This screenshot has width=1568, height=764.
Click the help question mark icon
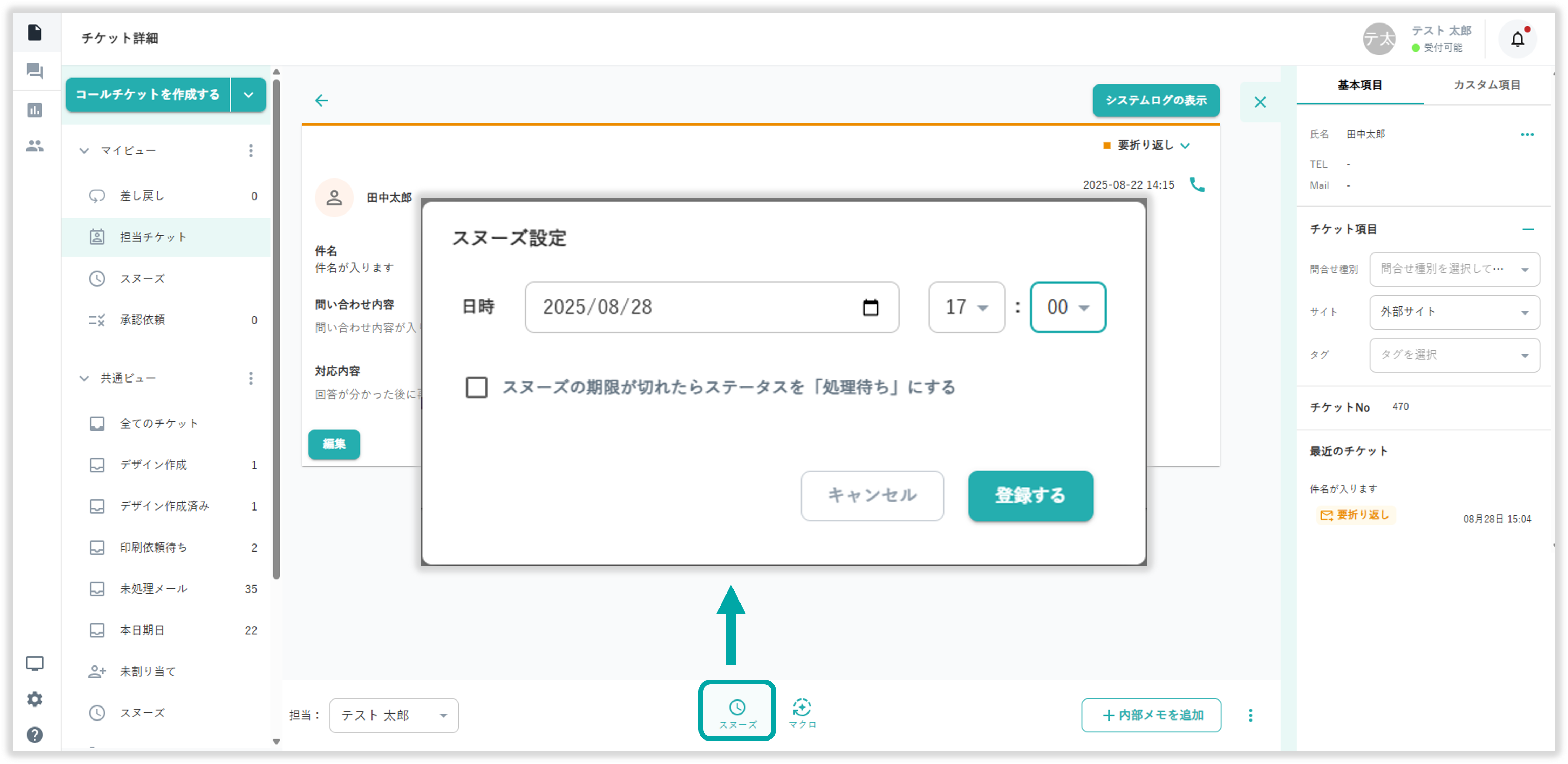pos(35,735)
